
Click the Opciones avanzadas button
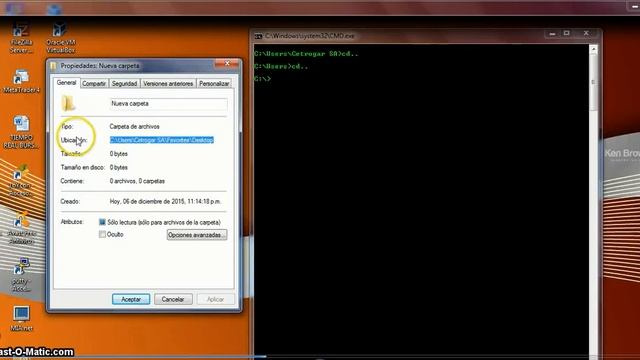tap(197, 235)
